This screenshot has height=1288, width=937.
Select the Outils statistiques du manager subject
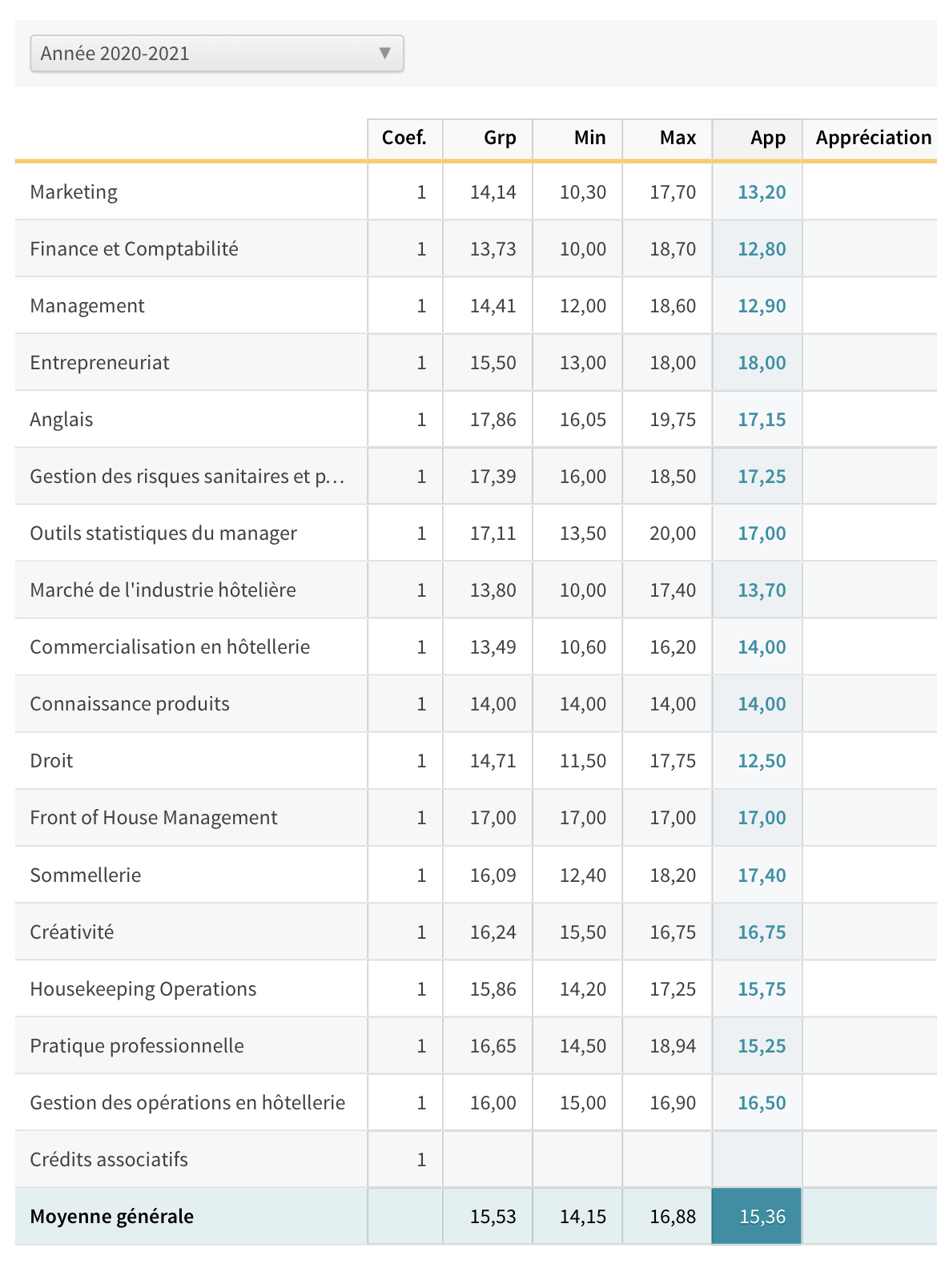pyautogui.click(x=163, y=533)
